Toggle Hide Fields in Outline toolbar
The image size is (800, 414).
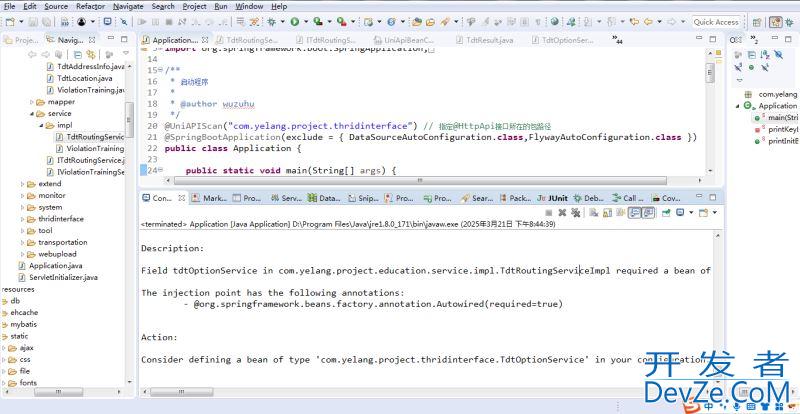pyautogui.click(x=778, y=55)
